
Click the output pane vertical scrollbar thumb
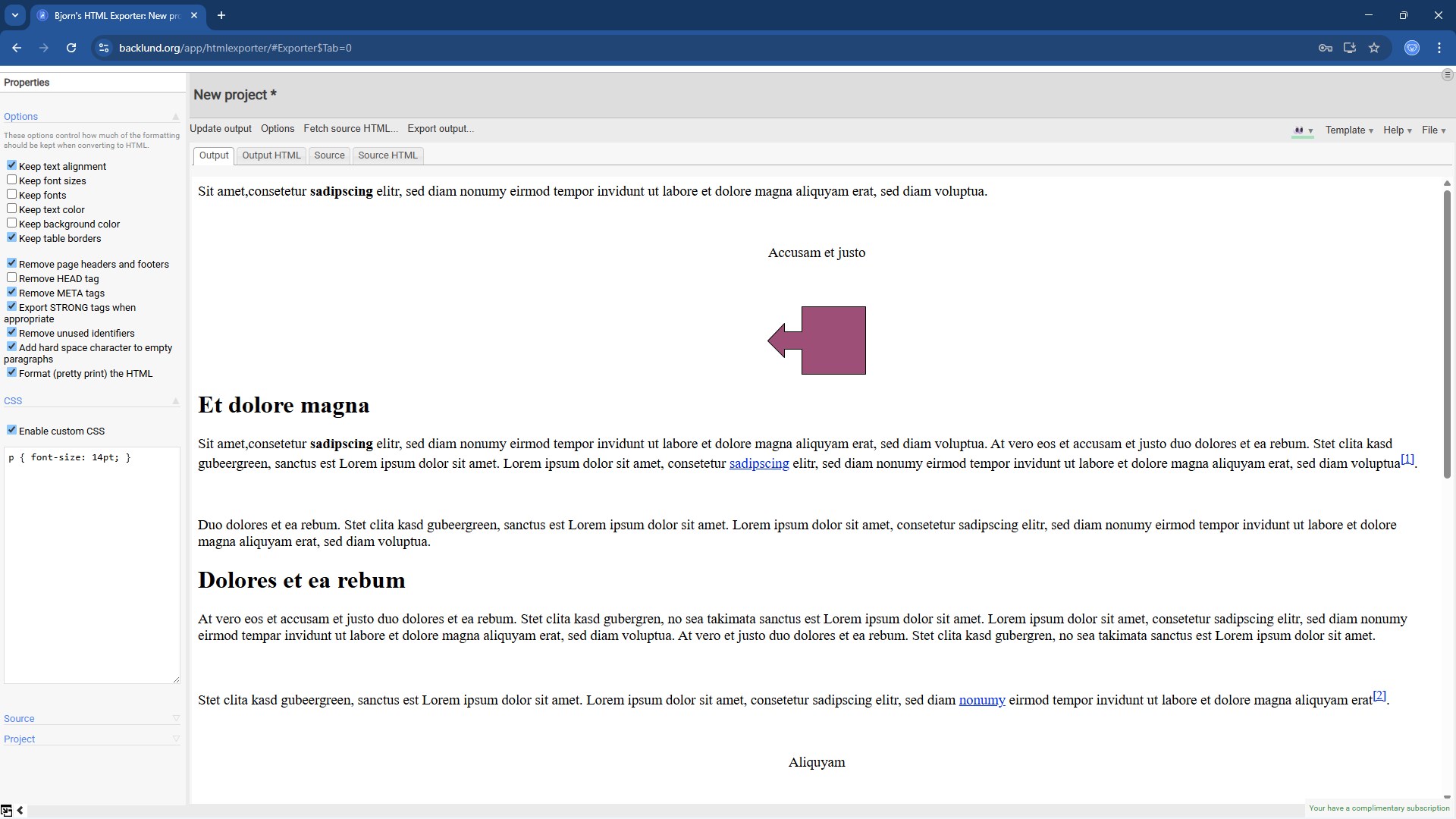pyautogui.click(x=1447, y=334)
